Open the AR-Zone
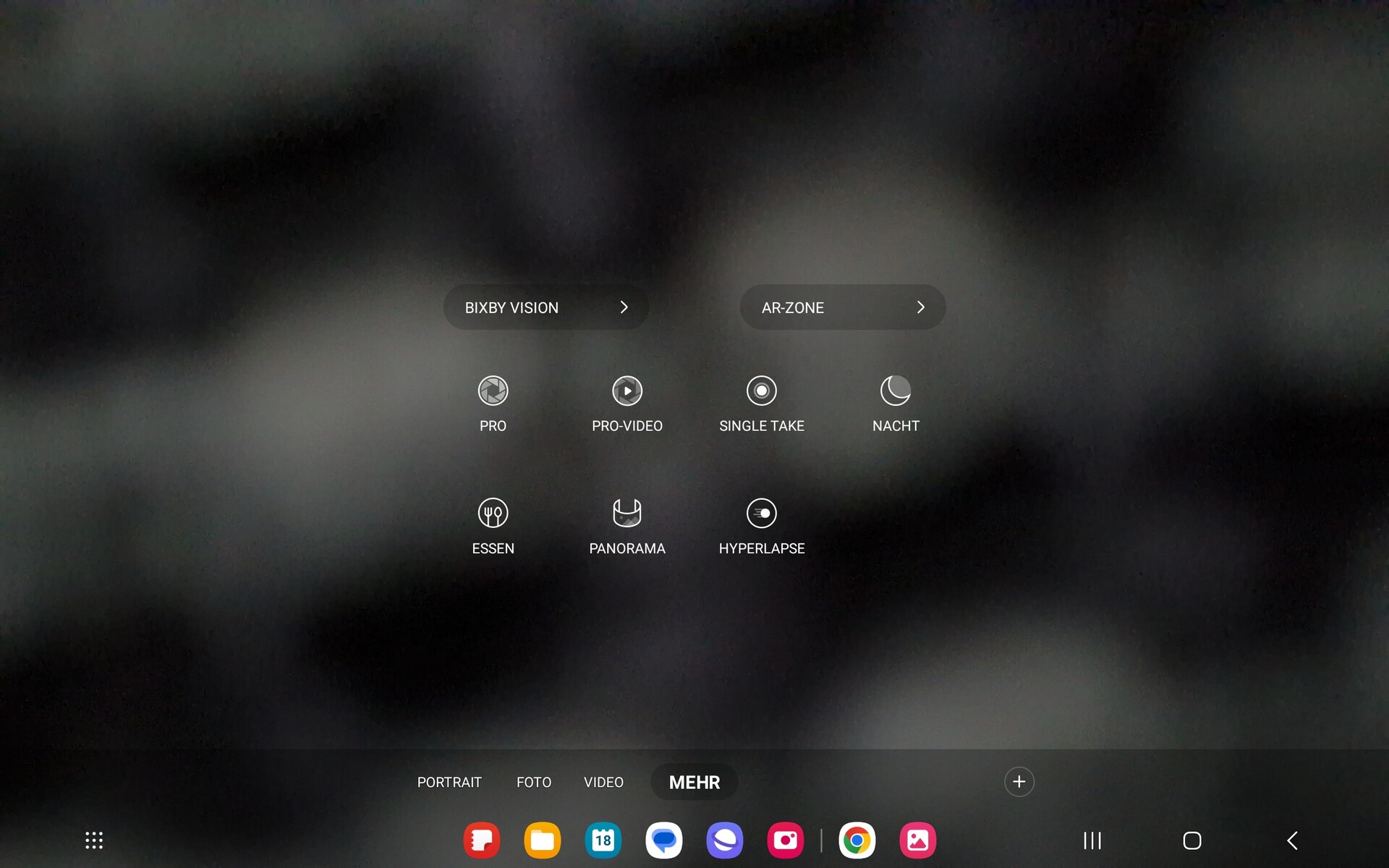 click(x=793, y=307)
